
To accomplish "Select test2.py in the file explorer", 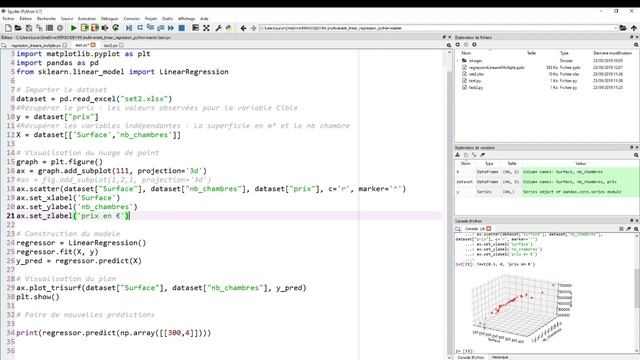I will click(476, 87).
